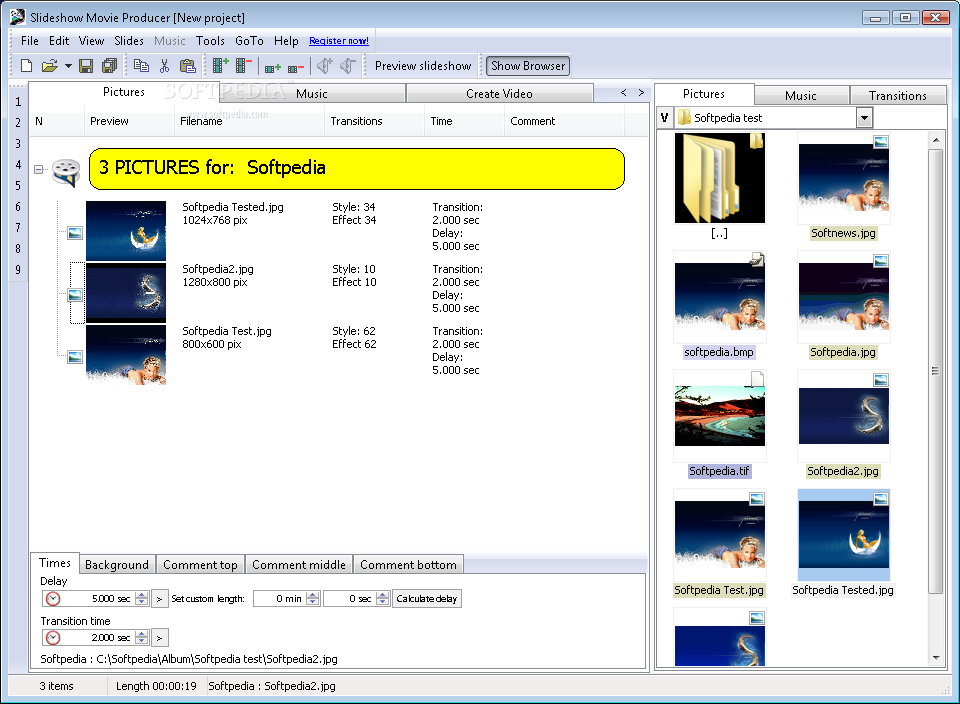Open the Comment middle tab

[x=299, y=564]
